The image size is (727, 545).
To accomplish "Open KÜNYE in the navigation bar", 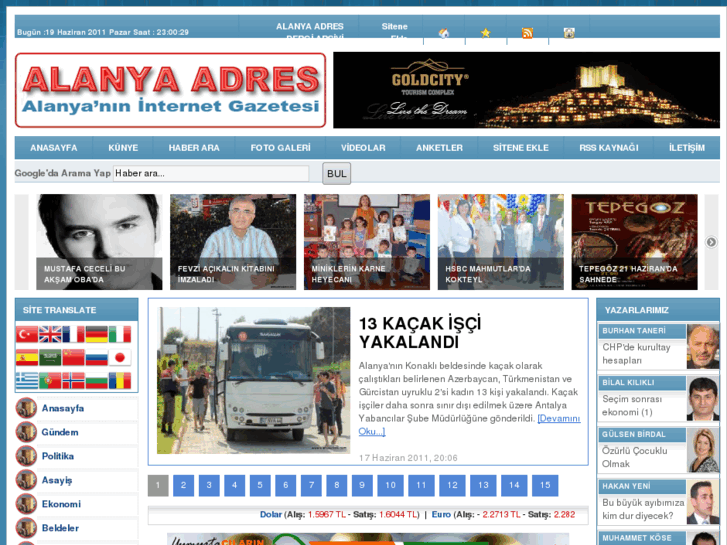I will (123, 148).
